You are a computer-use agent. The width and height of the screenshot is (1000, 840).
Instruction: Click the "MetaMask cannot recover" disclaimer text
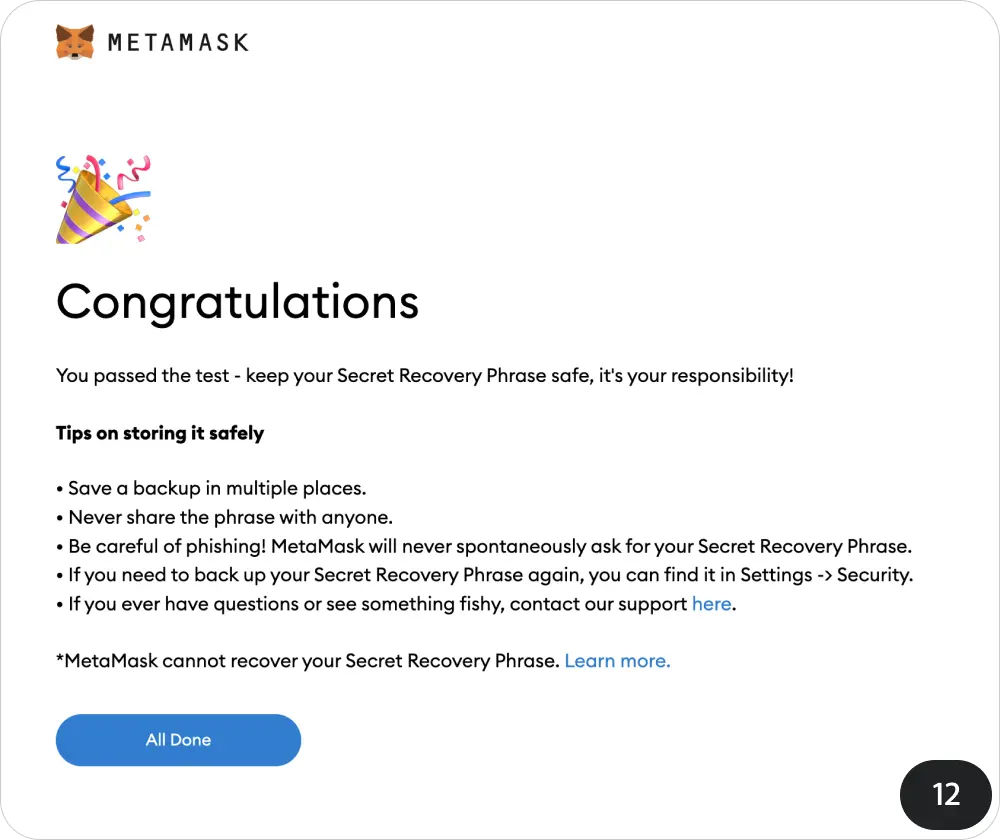pyautogui.click(x=307, y=661)
